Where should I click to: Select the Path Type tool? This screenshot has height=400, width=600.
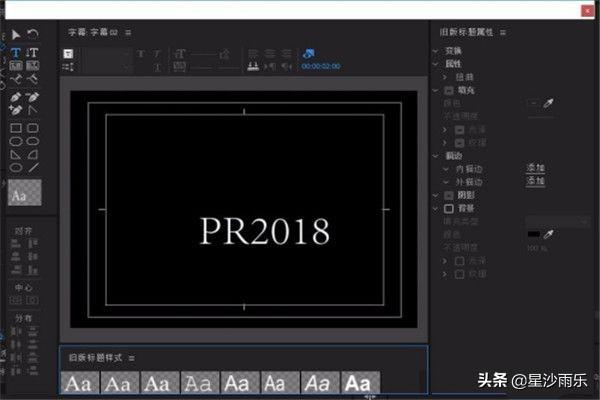pyautogui.click(x=16, y=80)
